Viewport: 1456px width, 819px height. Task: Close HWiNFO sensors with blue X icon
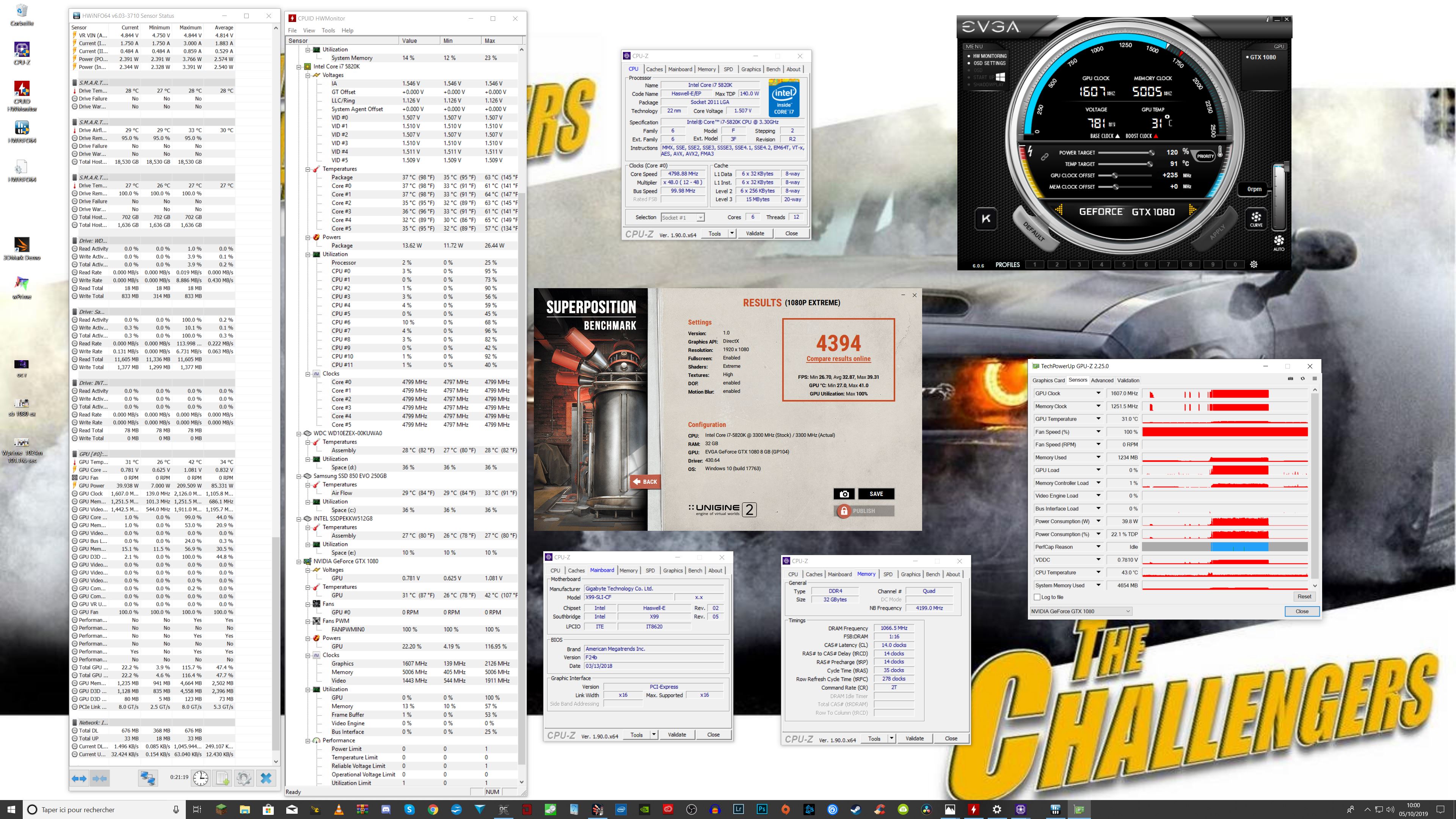click(266, 778)
